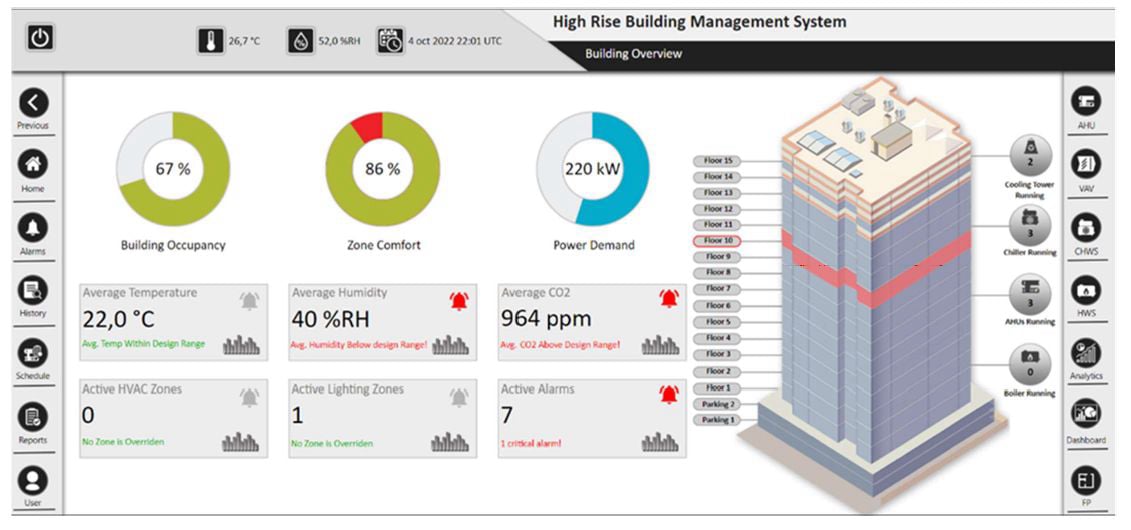Open the Alarms bell in sidebar

pyautogui.click(x=33, y=228)
